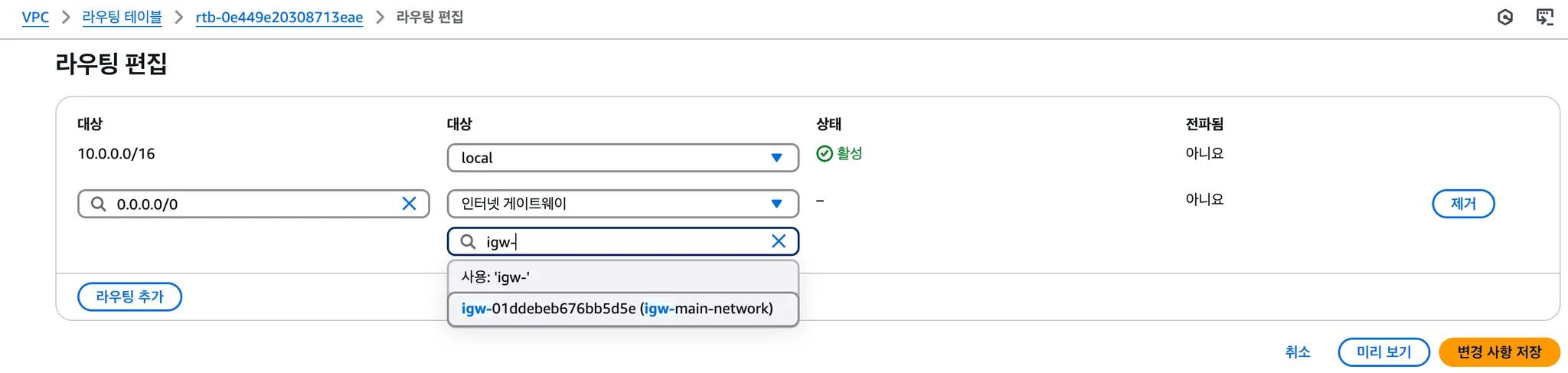Click the magnifier icon in igw- search

tap(468, 241)
